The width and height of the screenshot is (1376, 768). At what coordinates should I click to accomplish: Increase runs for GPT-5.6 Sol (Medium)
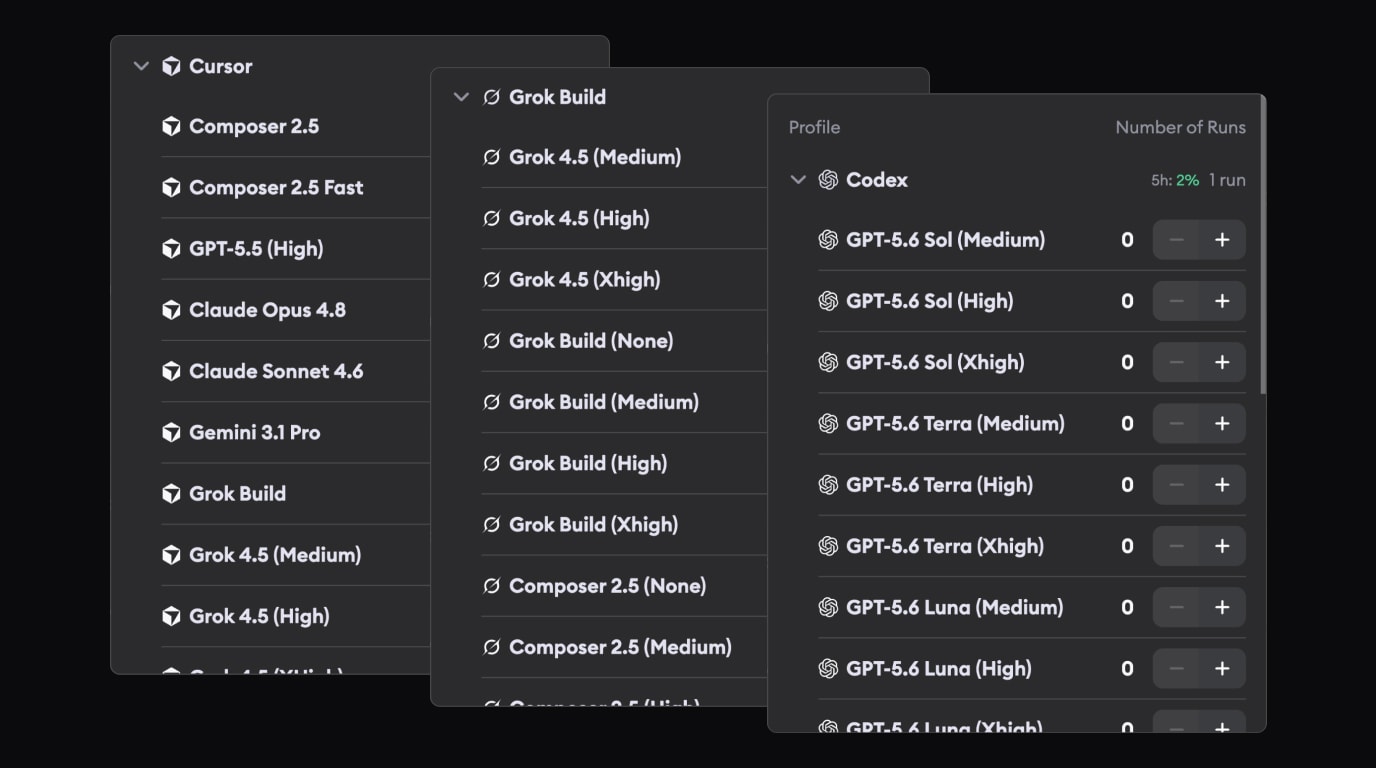[1222, 240]
